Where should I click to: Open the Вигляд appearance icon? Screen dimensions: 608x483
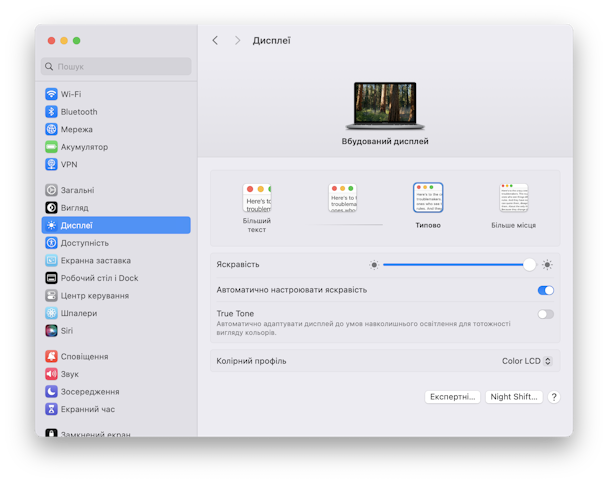[51, 208]
